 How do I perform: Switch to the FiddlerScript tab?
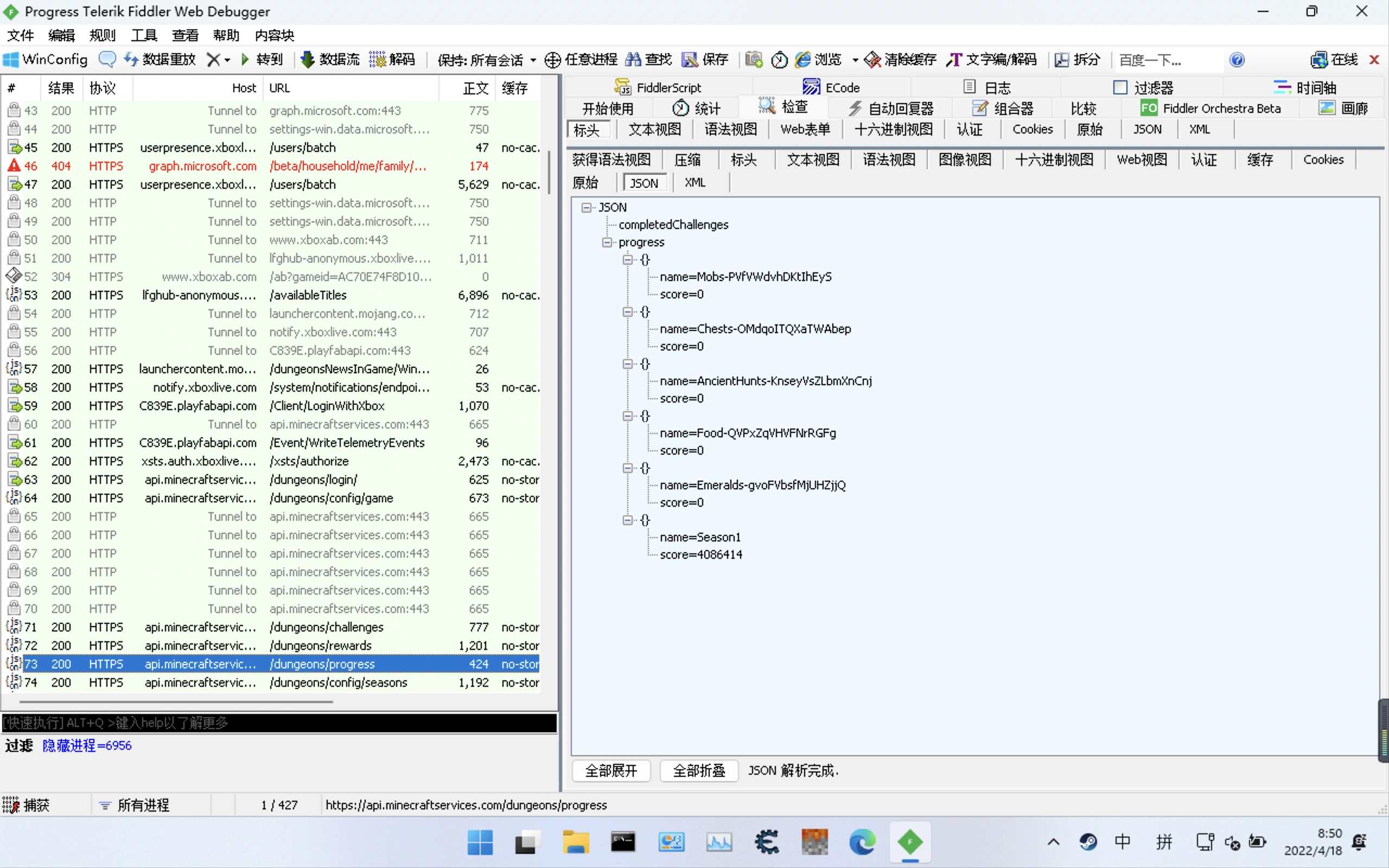[x=658, y=88]
